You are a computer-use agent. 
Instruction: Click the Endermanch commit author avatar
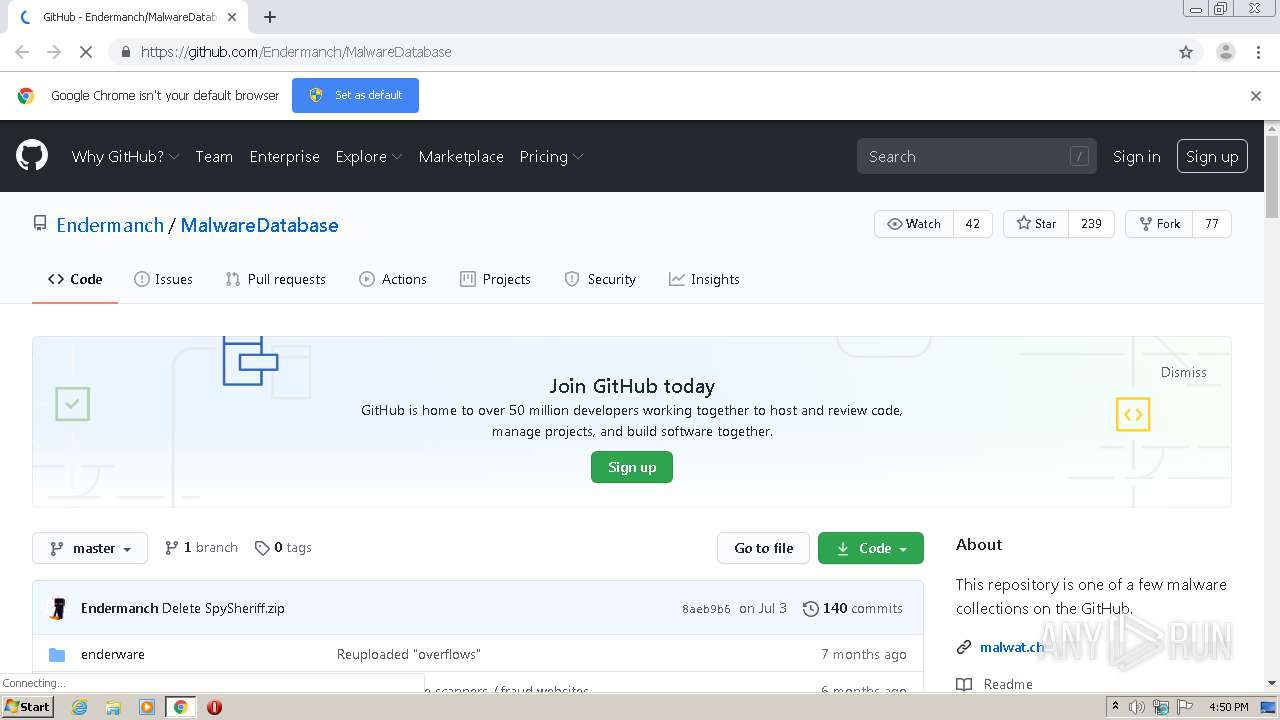[x=58, y=608]
